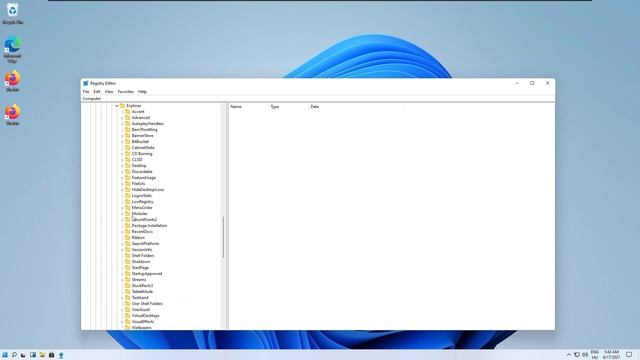Click the Registry Editor title bar icon
The width and height of the screenshot is (640, 360).
tap(86, 83)
